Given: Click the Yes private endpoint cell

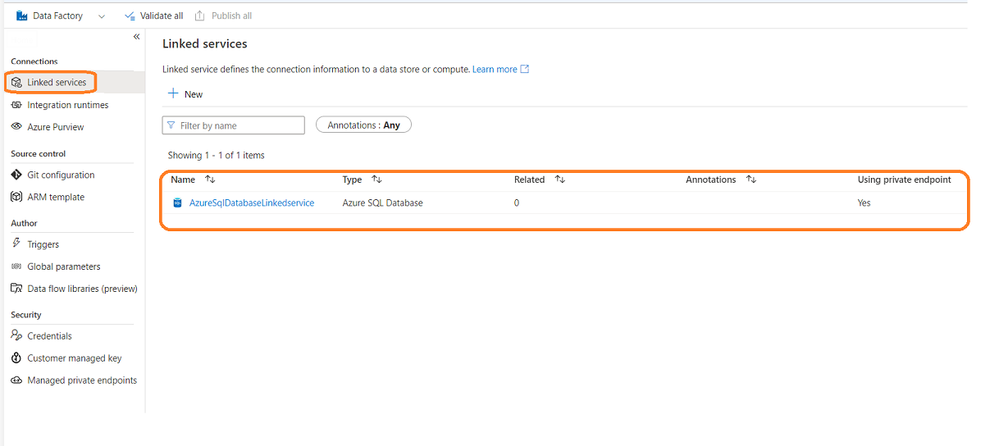Looking at the screenshot, I should coord(864,203).
